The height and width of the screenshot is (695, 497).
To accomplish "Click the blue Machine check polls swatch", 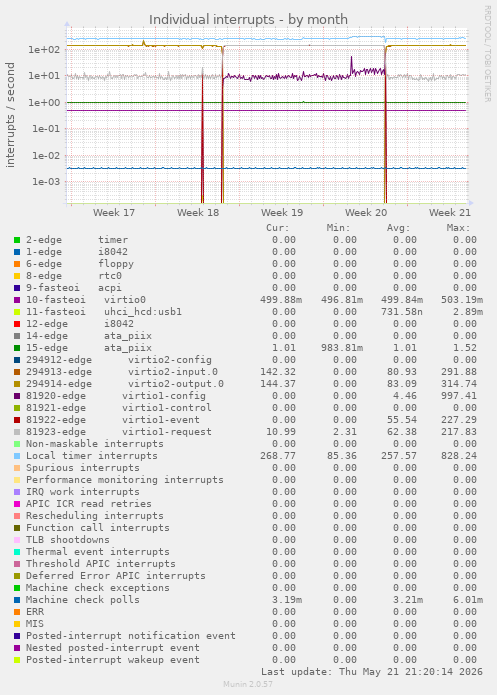I will click(x=17, y=600).
